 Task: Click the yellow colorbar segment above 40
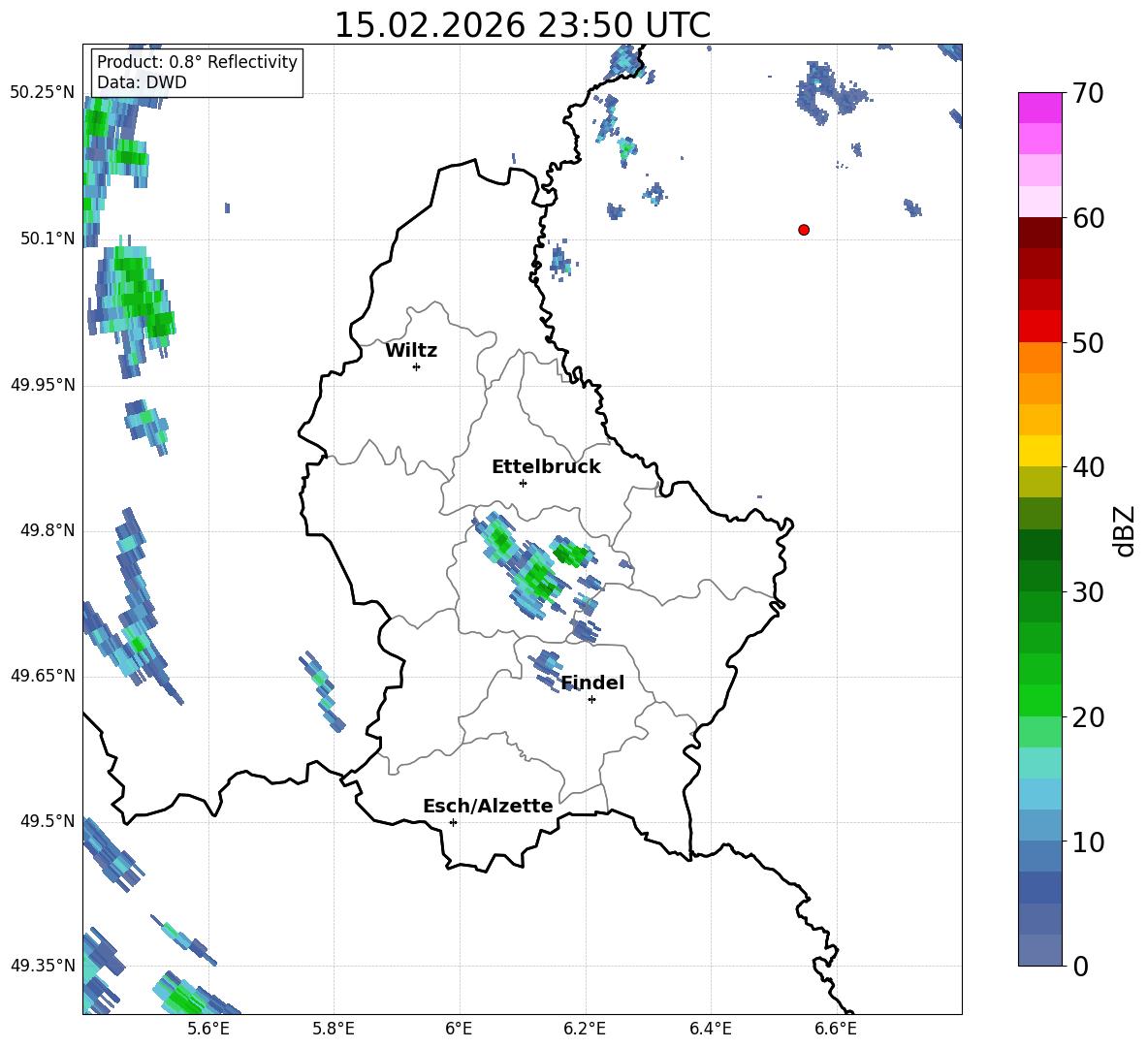click(1039, 451)
